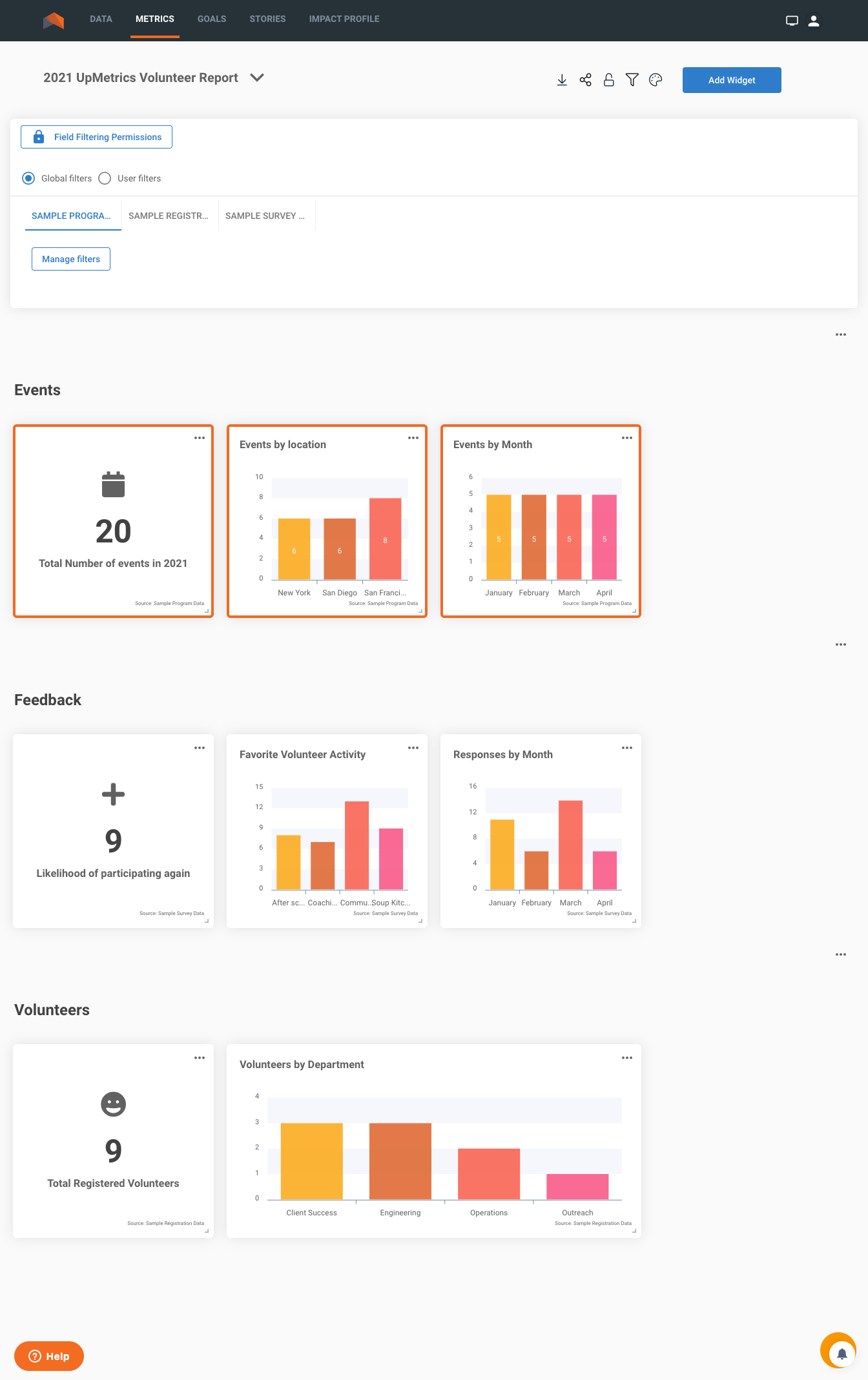Screen dimensions: 868x1380
Task: Open options for Favorite Volunteer Activity widget
Action: (413, 748)
